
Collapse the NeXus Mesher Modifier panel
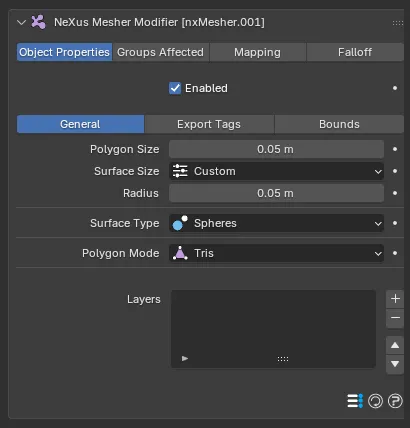(x=22, y=23)
